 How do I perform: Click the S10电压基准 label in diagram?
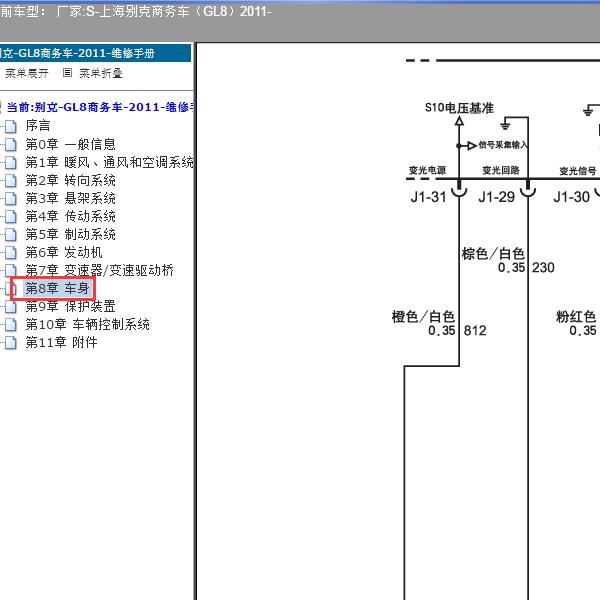pos(459,108)
